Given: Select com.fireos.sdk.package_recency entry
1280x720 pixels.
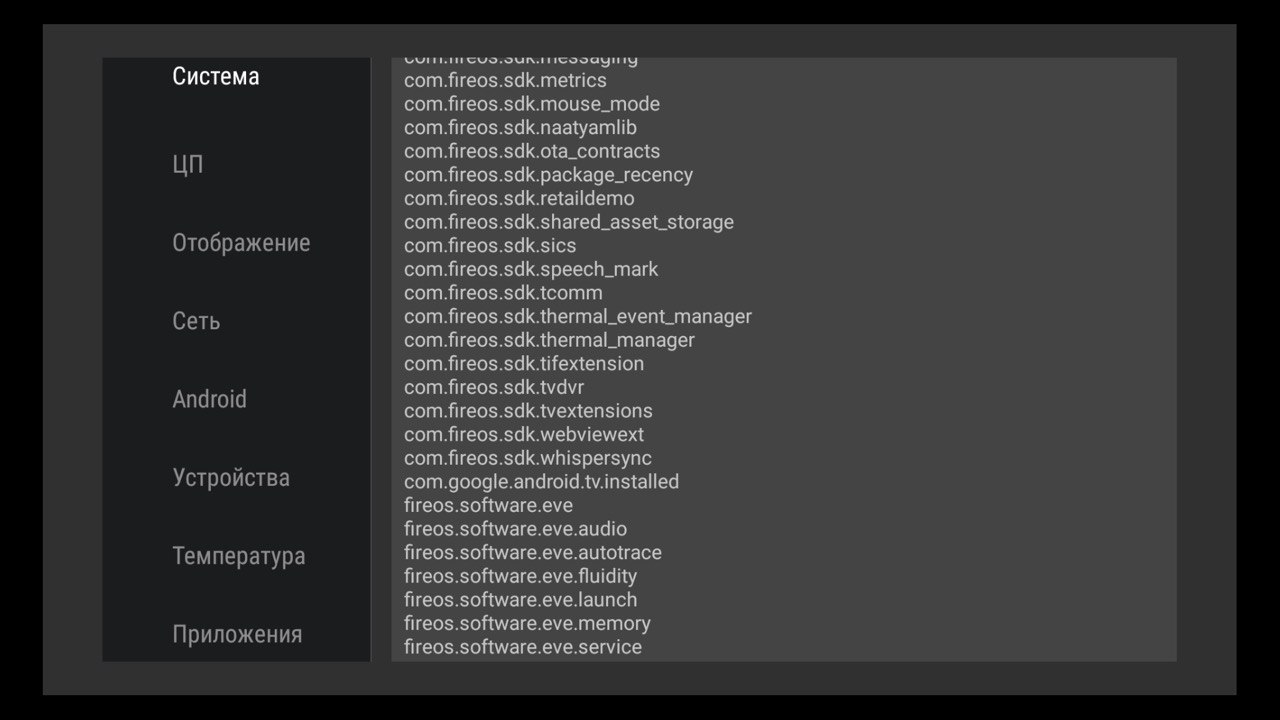Looking at the screenshot, I should click(548, 175).
